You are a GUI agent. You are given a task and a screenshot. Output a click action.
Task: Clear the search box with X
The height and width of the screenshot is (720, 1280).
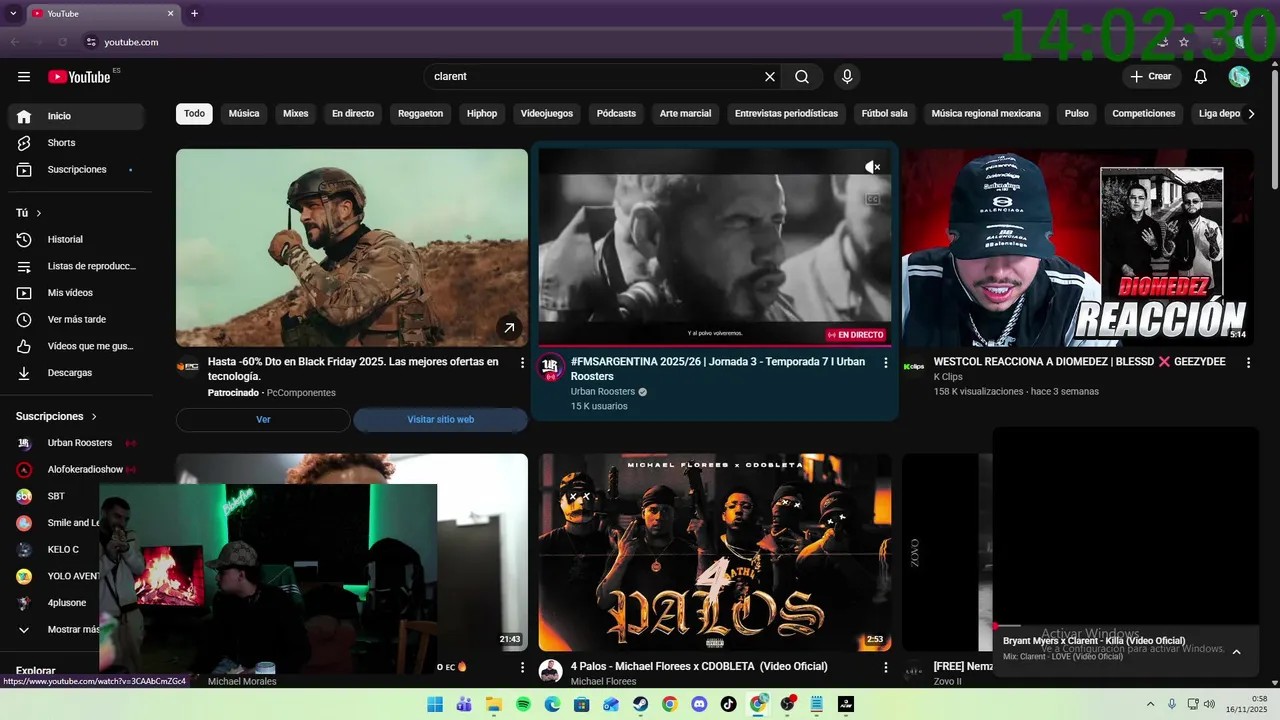pyautogui.click(x=770, y=77)
